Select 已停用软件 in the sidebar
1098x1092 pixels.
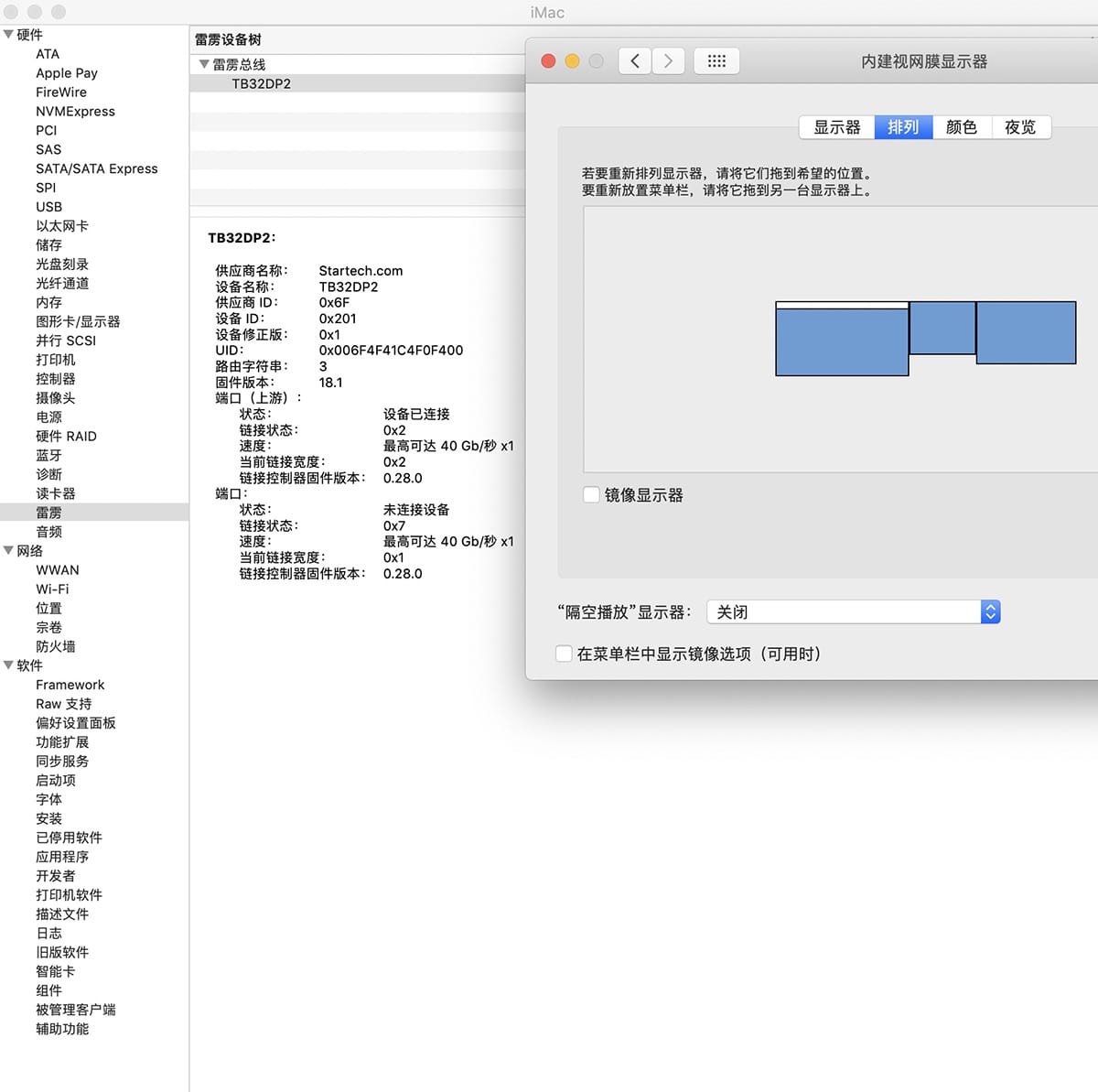[x=70, y=838]
